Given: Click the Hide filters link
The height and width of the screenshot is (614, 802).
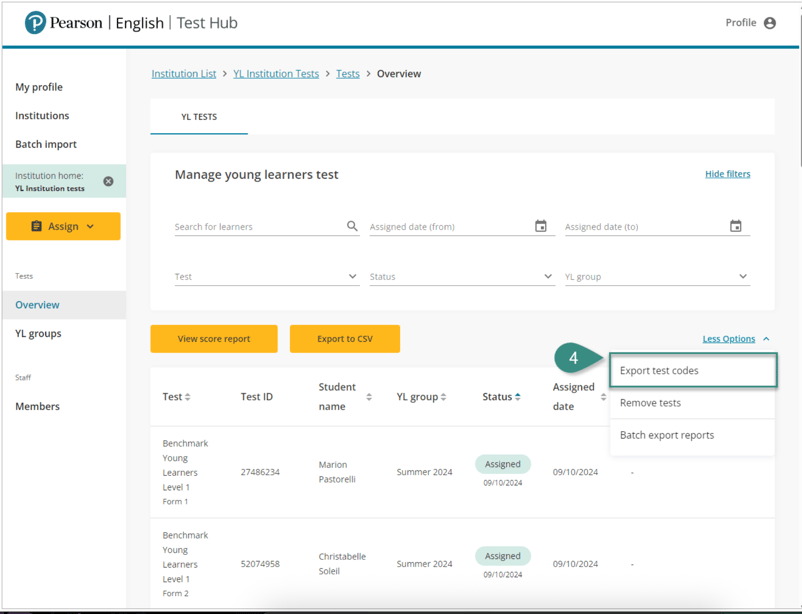Looking at the screenshot, I should point(727,174).
